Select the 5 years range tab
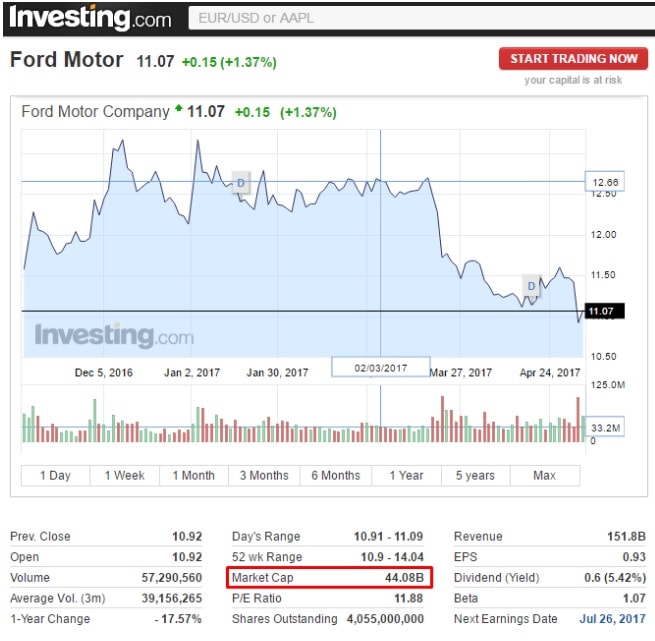The width and height of the screenshot is (655, 641). (475, 475)
